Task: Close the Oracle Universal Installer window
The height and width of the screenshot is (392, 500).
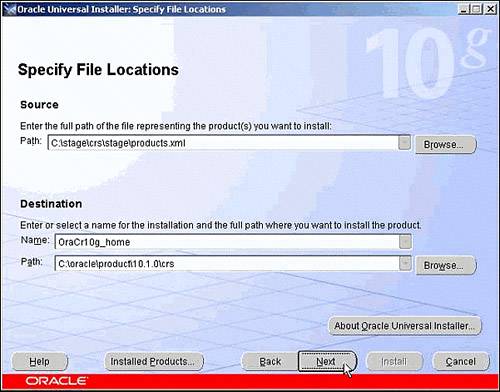Action: (x=490, y=9)
